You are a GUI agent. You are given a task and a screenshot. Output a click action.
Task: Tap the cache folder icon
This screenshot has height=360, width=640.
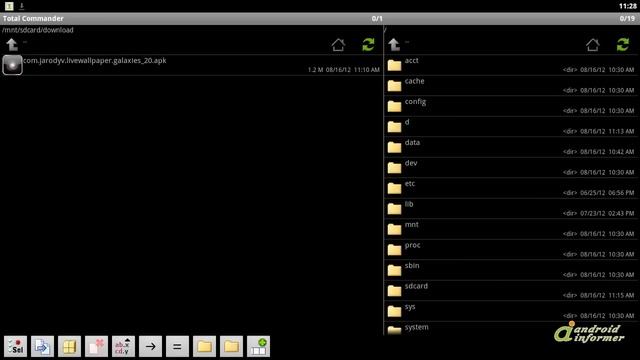coord(394,86)
